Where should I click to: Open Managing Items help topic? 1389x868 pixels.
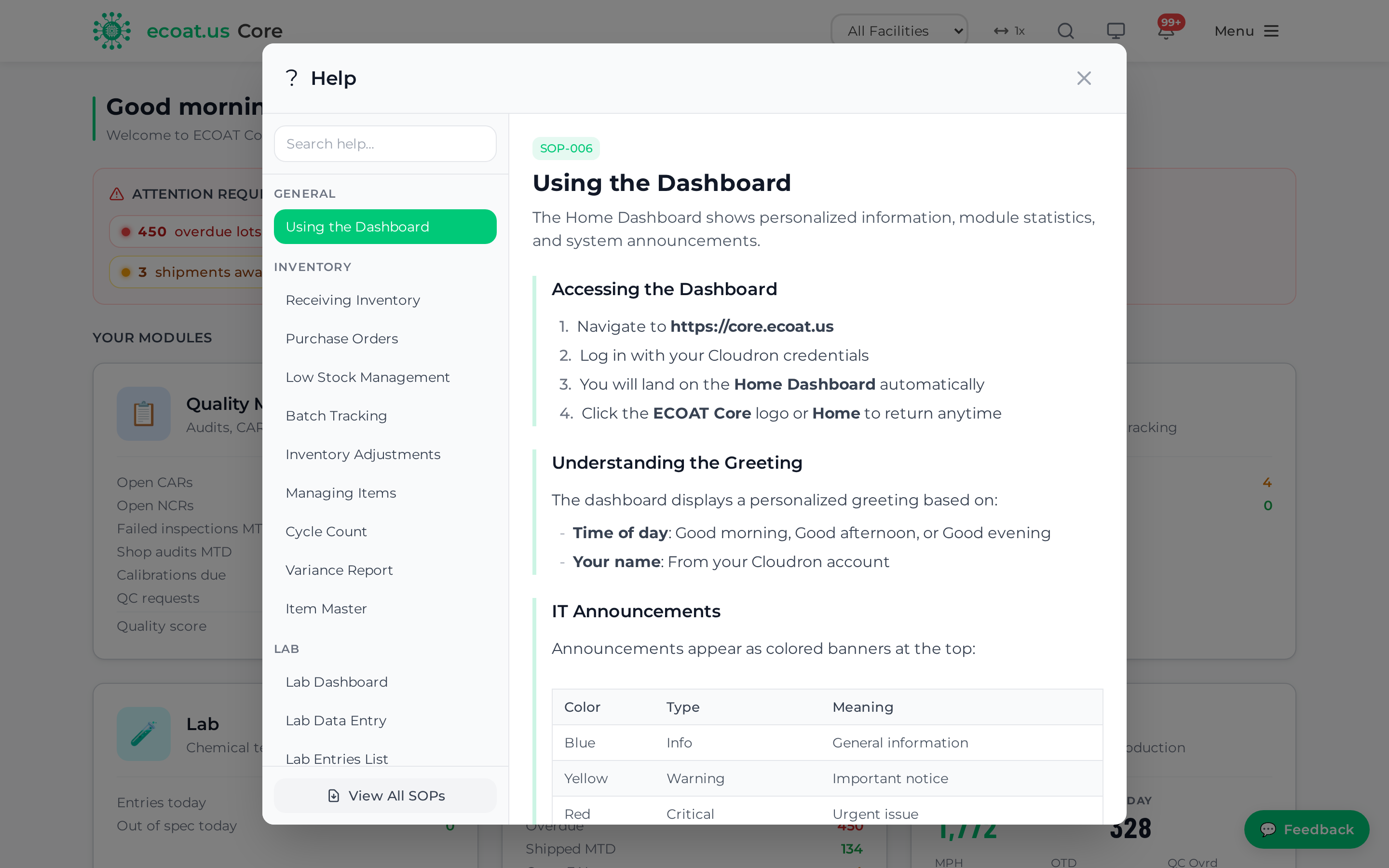point(385,492)
